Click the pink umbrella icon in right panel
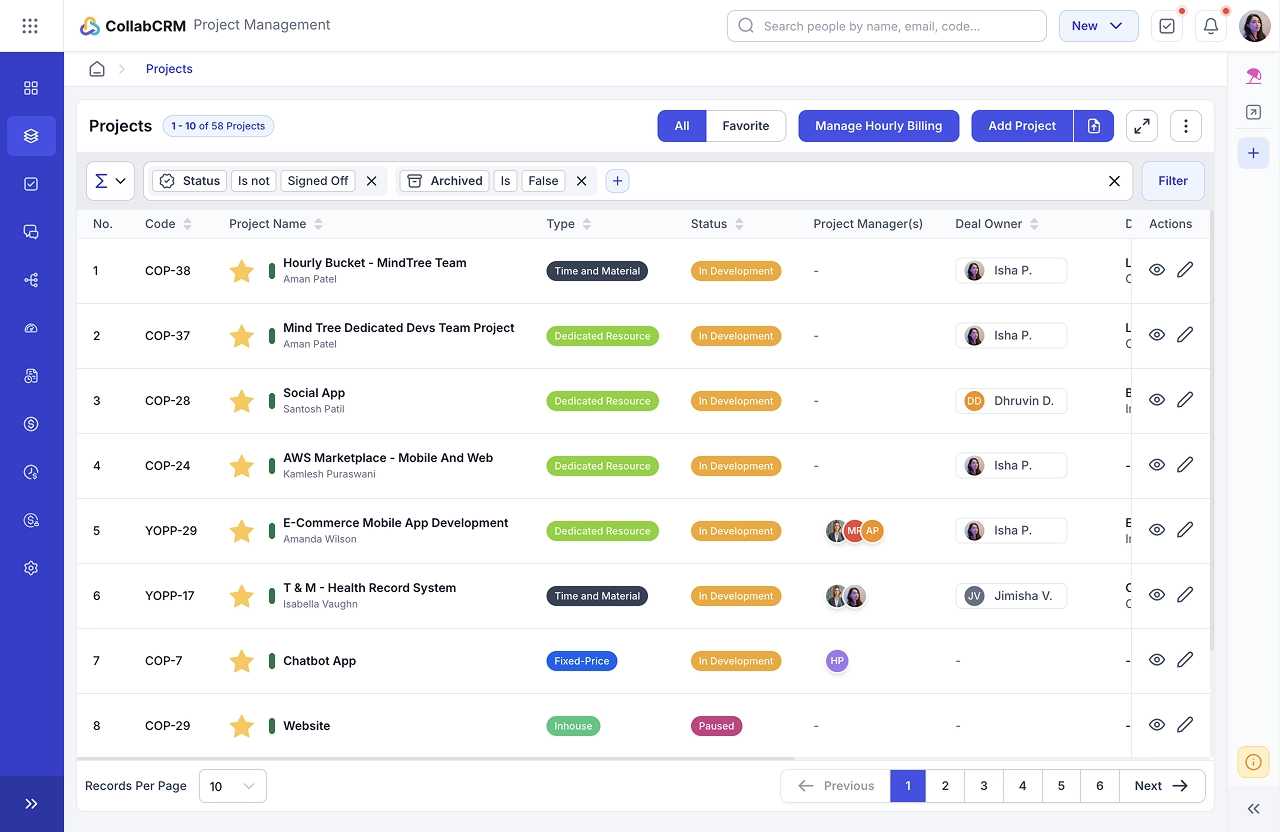Image resolution: width=1280 pixels, height=832 pixels. [x=1253, y=76]
